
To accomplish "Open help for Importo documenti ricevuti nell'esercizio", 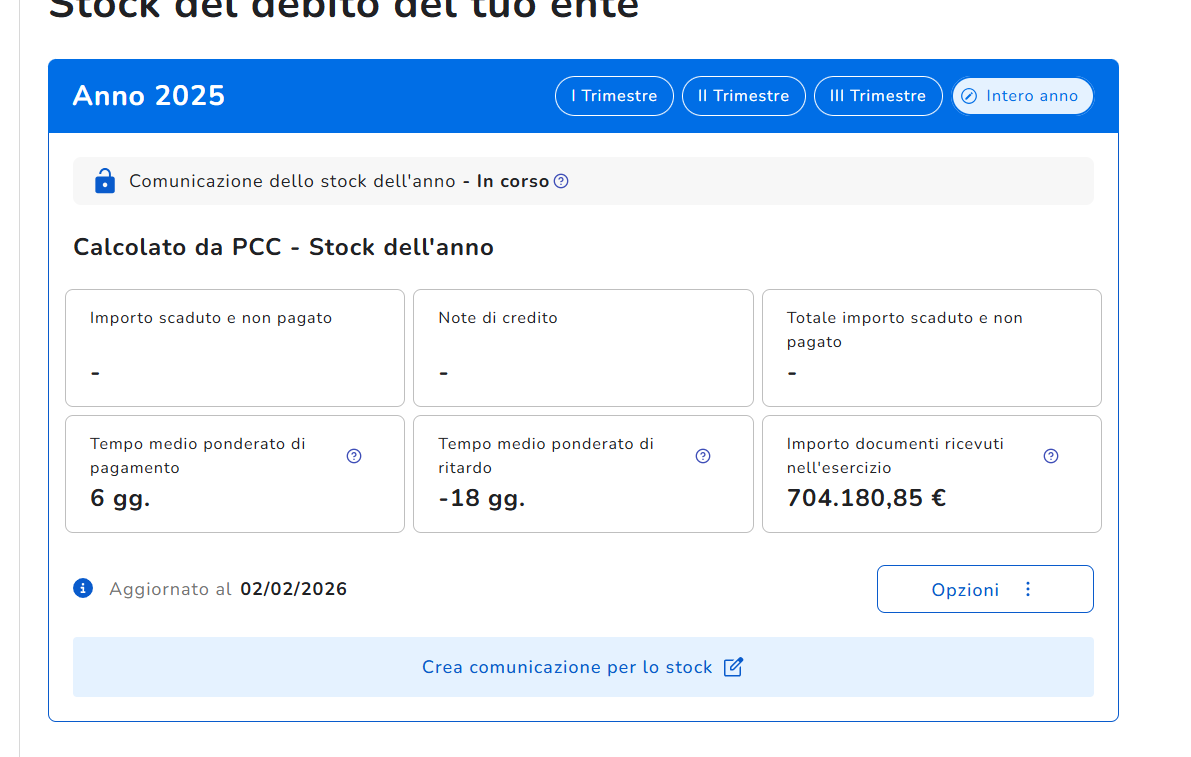I will coord(1051,456).
